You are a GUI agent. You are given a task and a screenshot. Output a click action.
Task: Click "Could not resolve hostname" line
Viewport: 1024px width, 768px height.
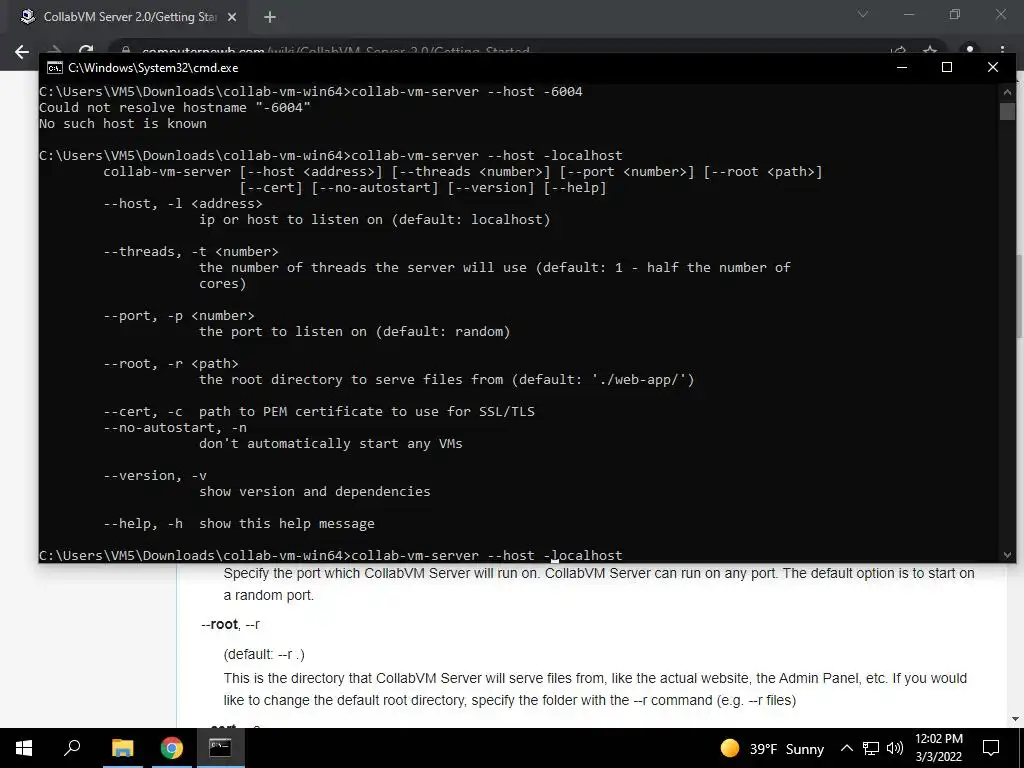[x=175, y=108]
